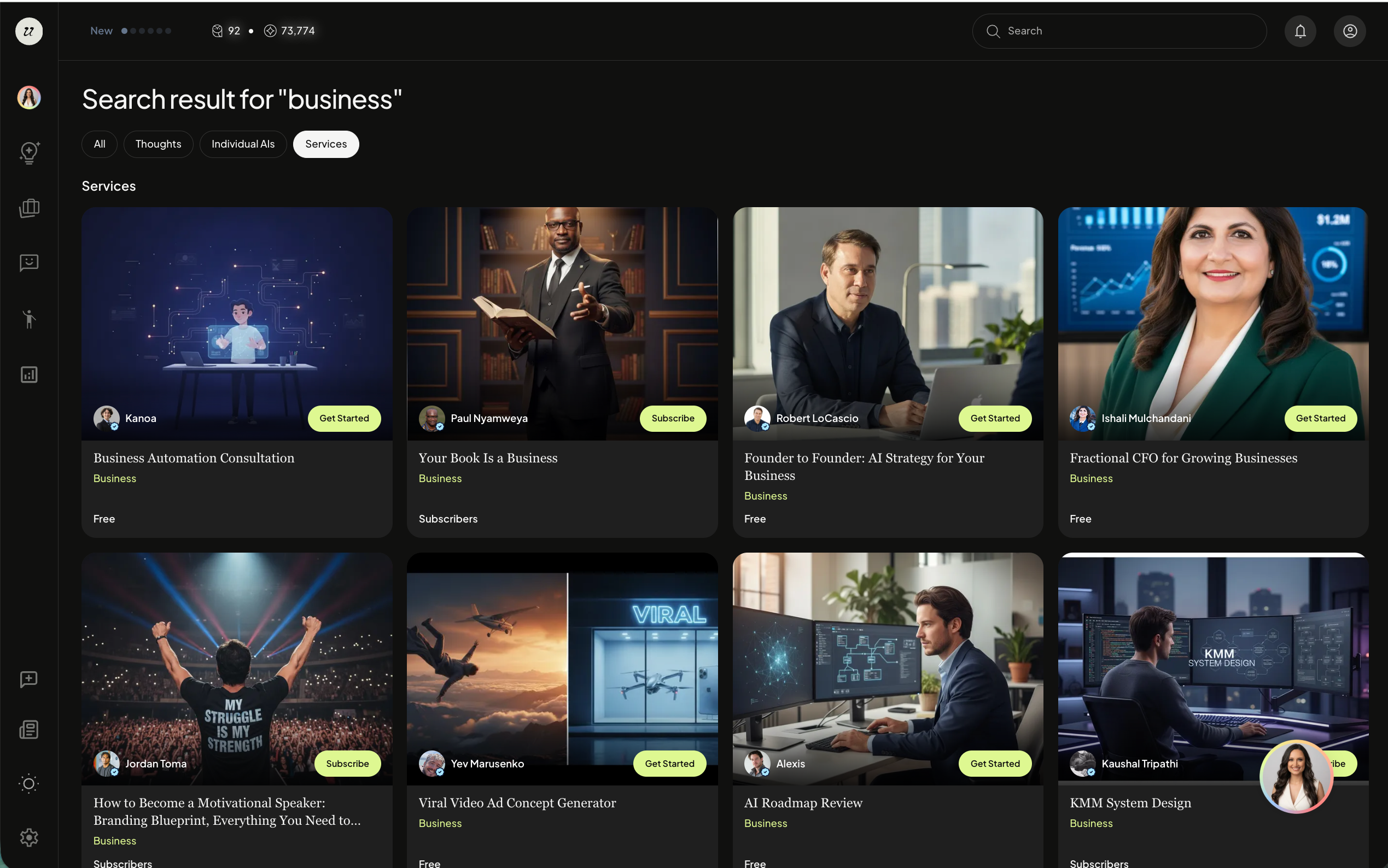Open Jordan Toma's avatar
This screenshot has height=868, width=1388.
click(106, 764)
